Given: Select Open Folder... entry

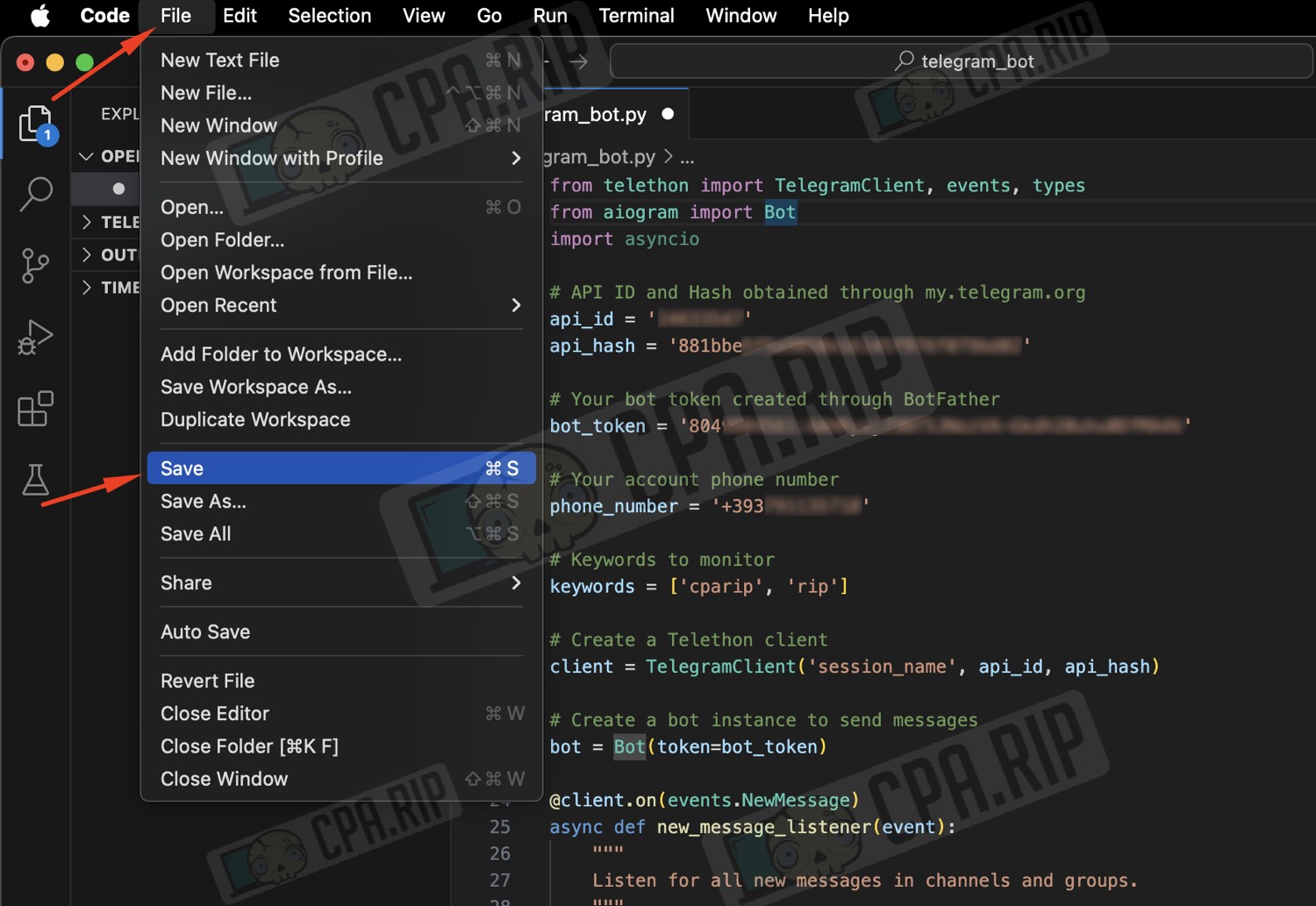Looking at the screenshot, I should [x=341, y=239].
